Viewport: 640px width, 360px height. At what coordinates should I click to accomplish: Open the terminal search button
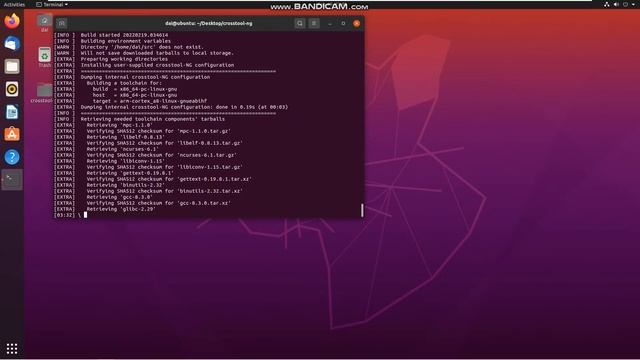coord(300,23)
